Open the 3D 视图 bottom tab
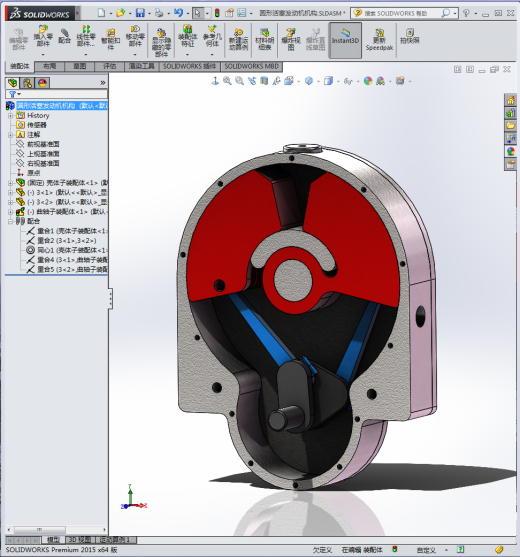This screenshot has height=557, width=520. pyautogui.click(x=80, y=540)
